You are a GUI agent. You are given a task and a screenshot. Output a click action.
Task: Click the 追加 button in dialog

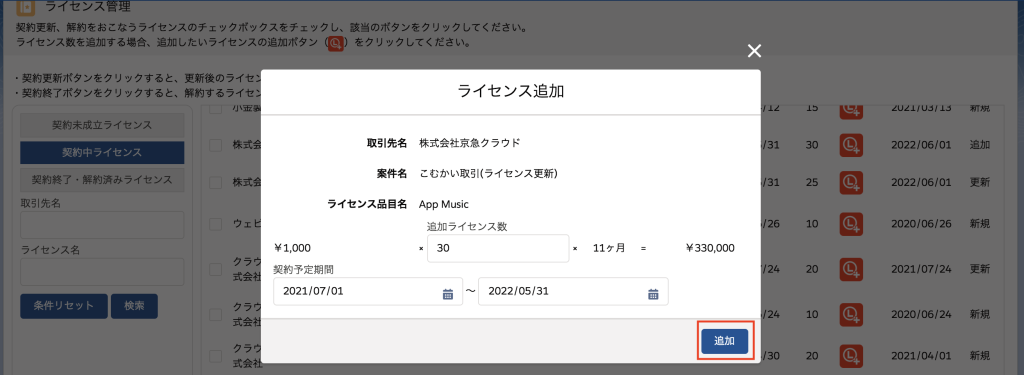click(724, 341)
